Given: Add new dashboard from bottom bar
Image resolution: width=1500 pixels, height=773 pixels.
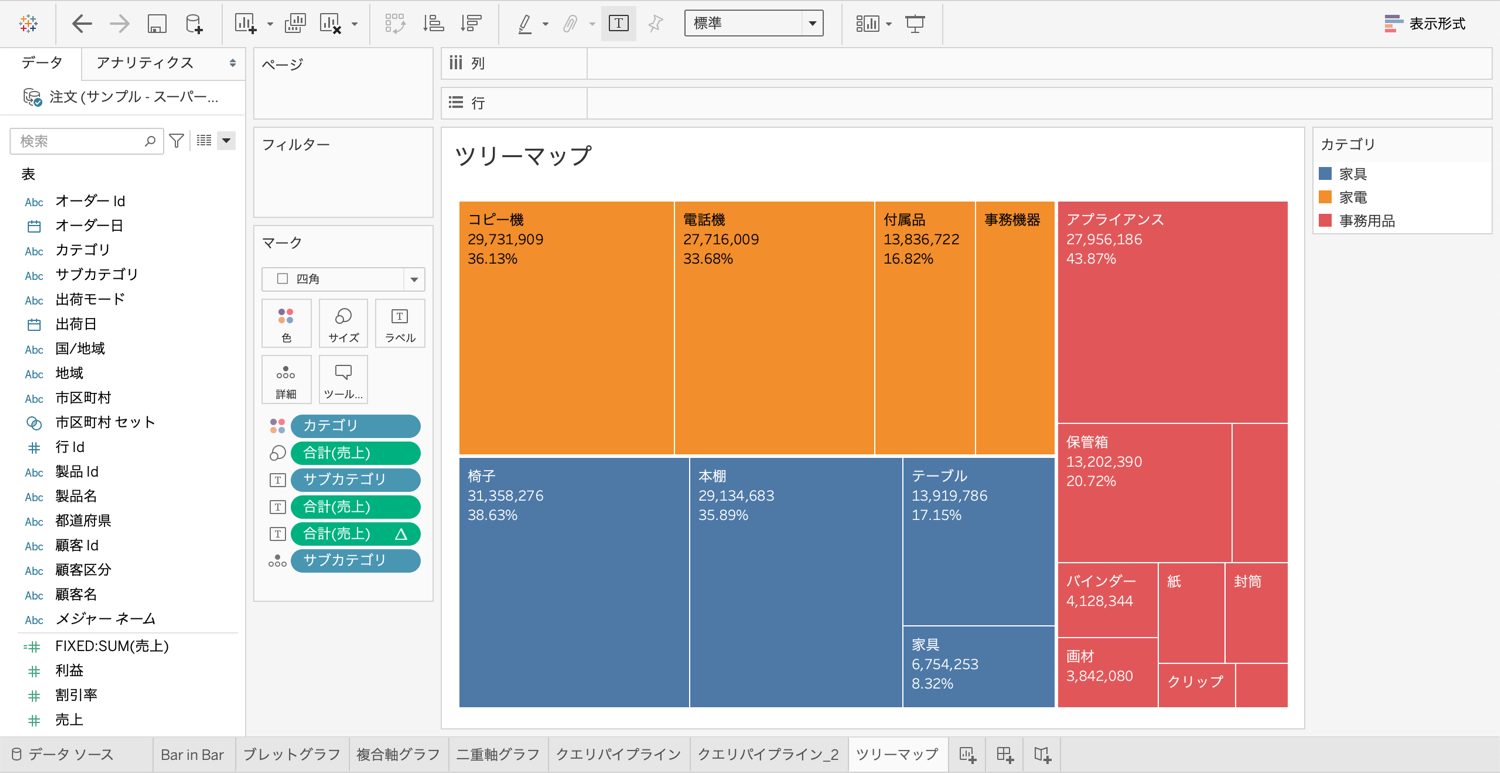Looking at the screenshot, I should pyautogui.click(x=1005, y=755).
